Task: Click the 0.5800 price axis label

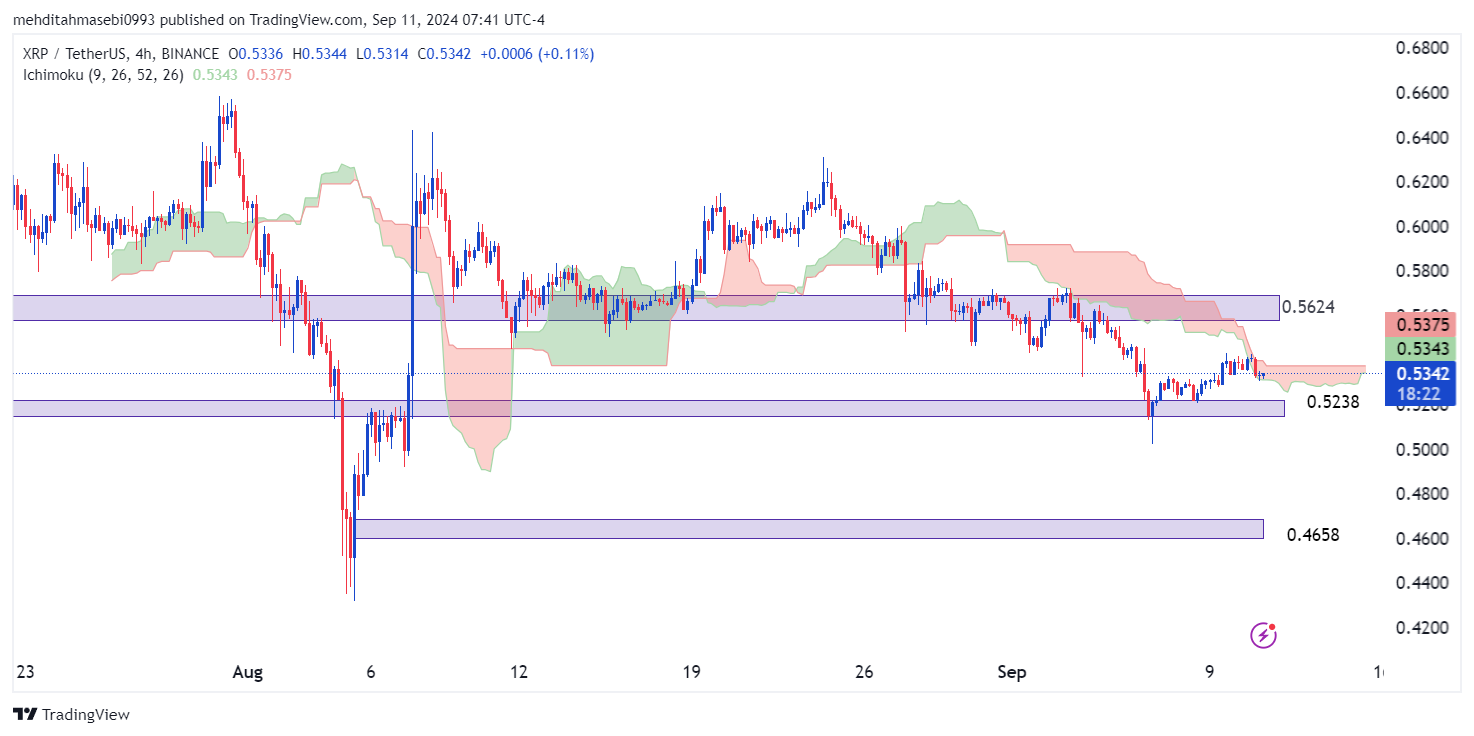Action: (x=1422, y=271)
